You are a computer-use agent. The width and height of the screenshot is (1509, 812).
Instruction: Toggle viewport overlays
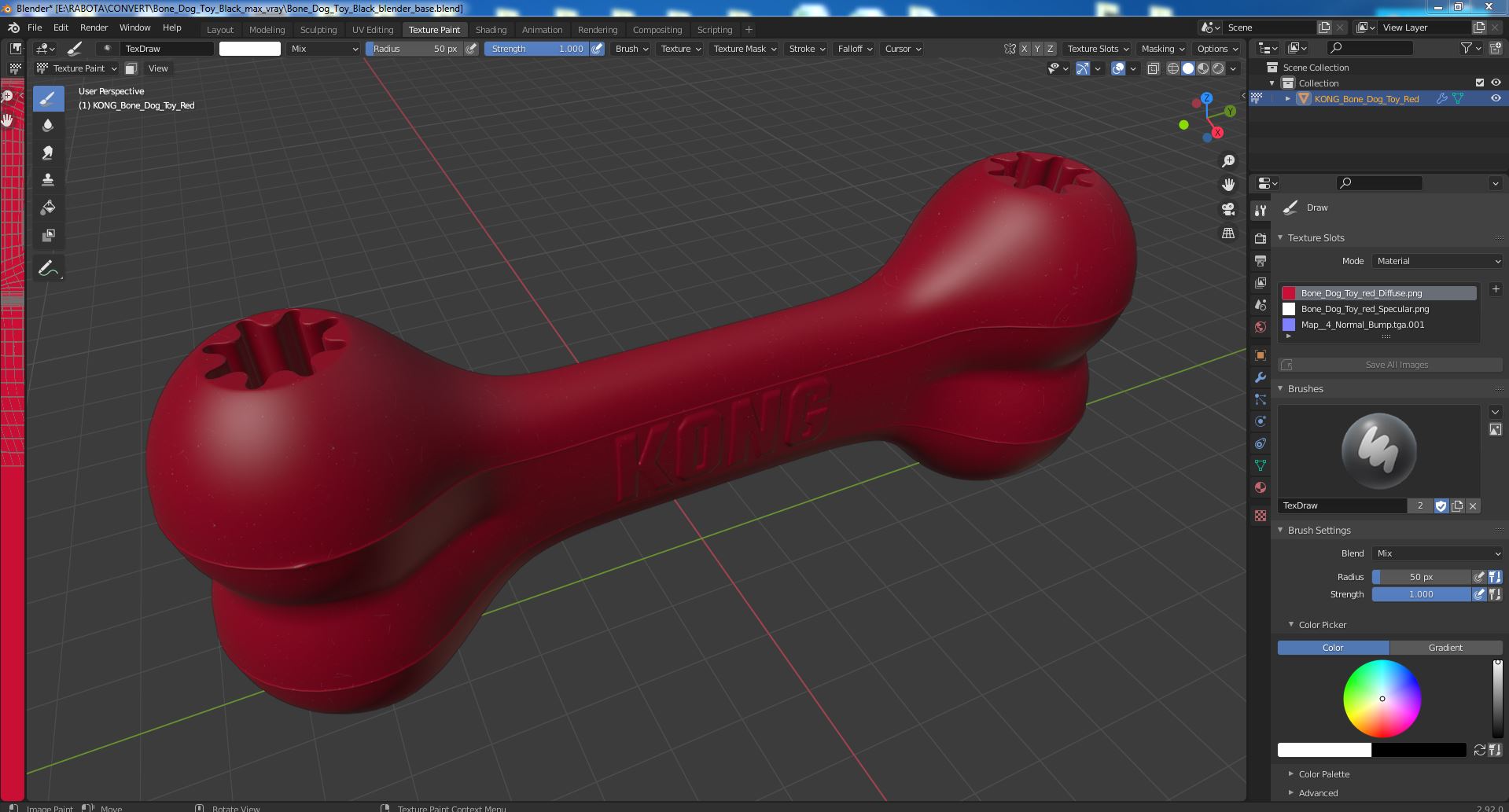(x=1118, y=68)
